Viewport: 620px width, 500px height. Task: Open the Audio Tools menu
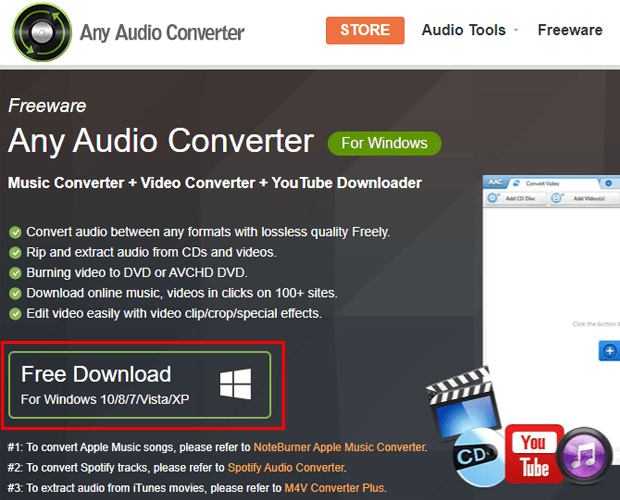[463, 30]
